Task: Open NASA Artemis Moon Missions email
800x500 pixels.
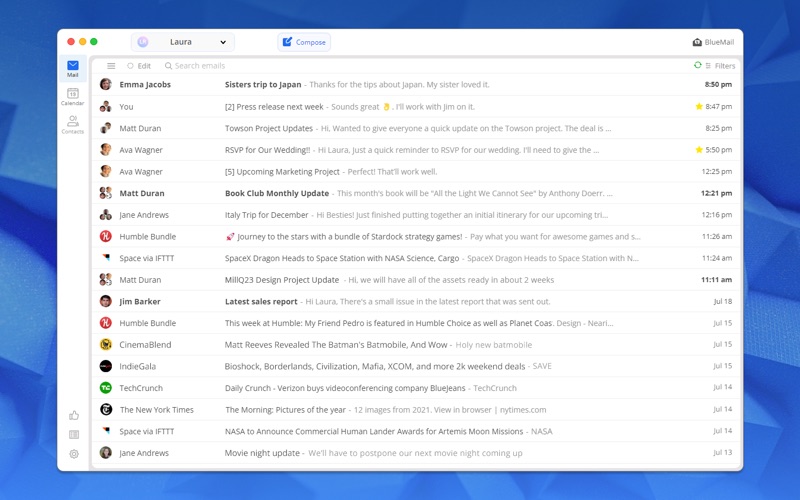Action: tap(416, 431)
